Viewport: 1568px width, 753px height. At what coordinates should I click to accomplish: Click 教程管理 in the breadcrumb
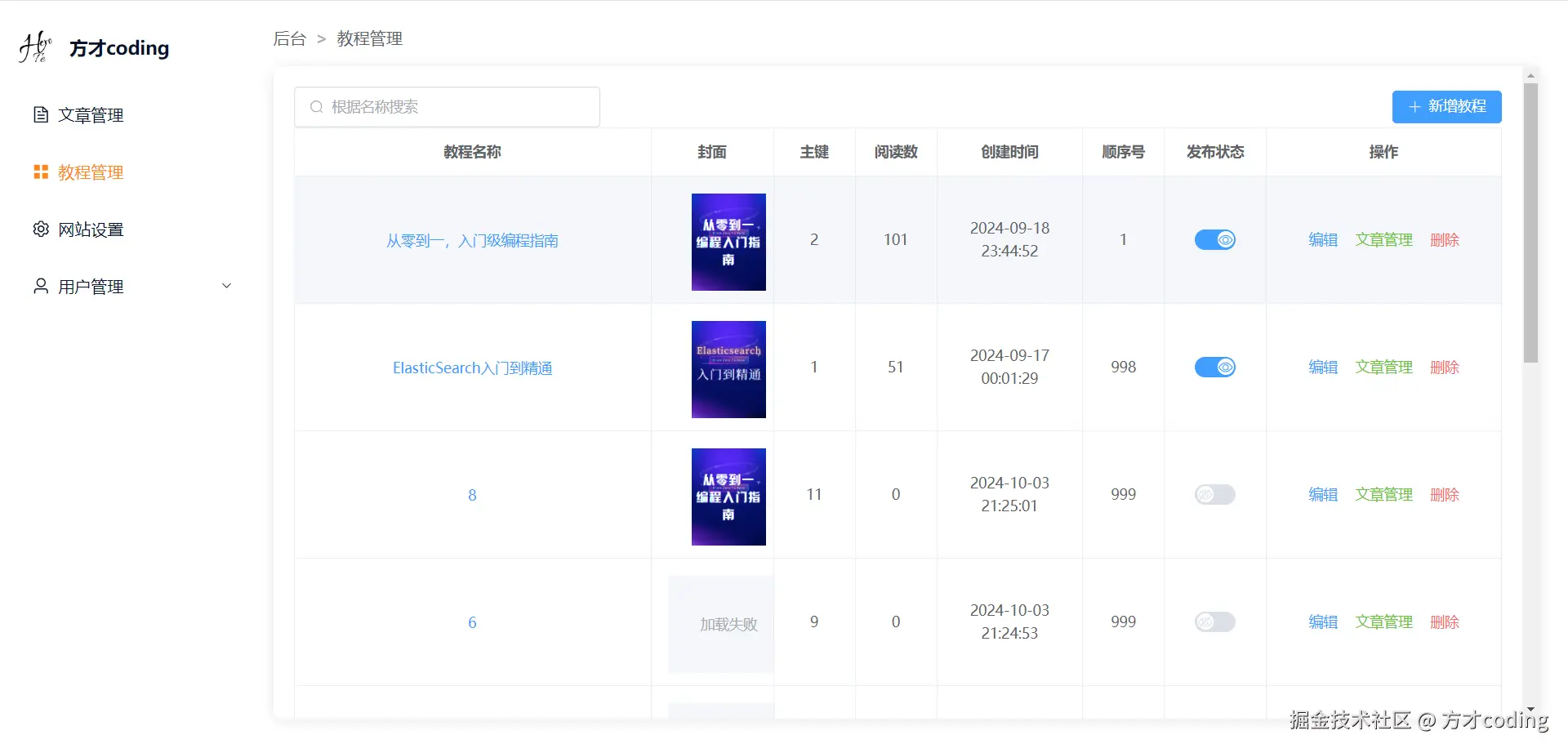[x=370, y=38]
